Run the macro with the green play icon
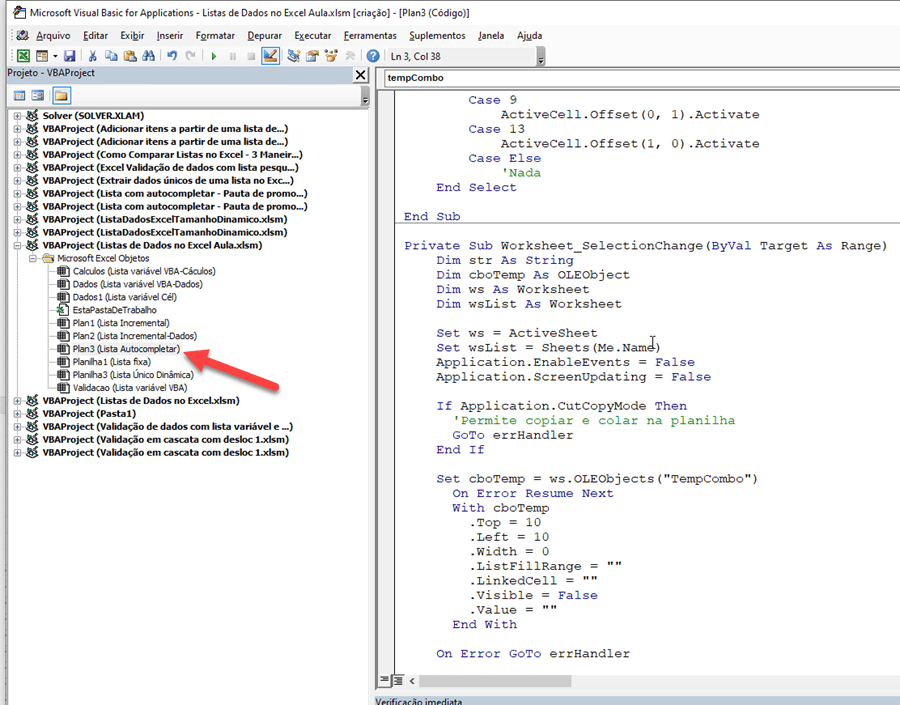Screen dimensions: 900x705 214,56
